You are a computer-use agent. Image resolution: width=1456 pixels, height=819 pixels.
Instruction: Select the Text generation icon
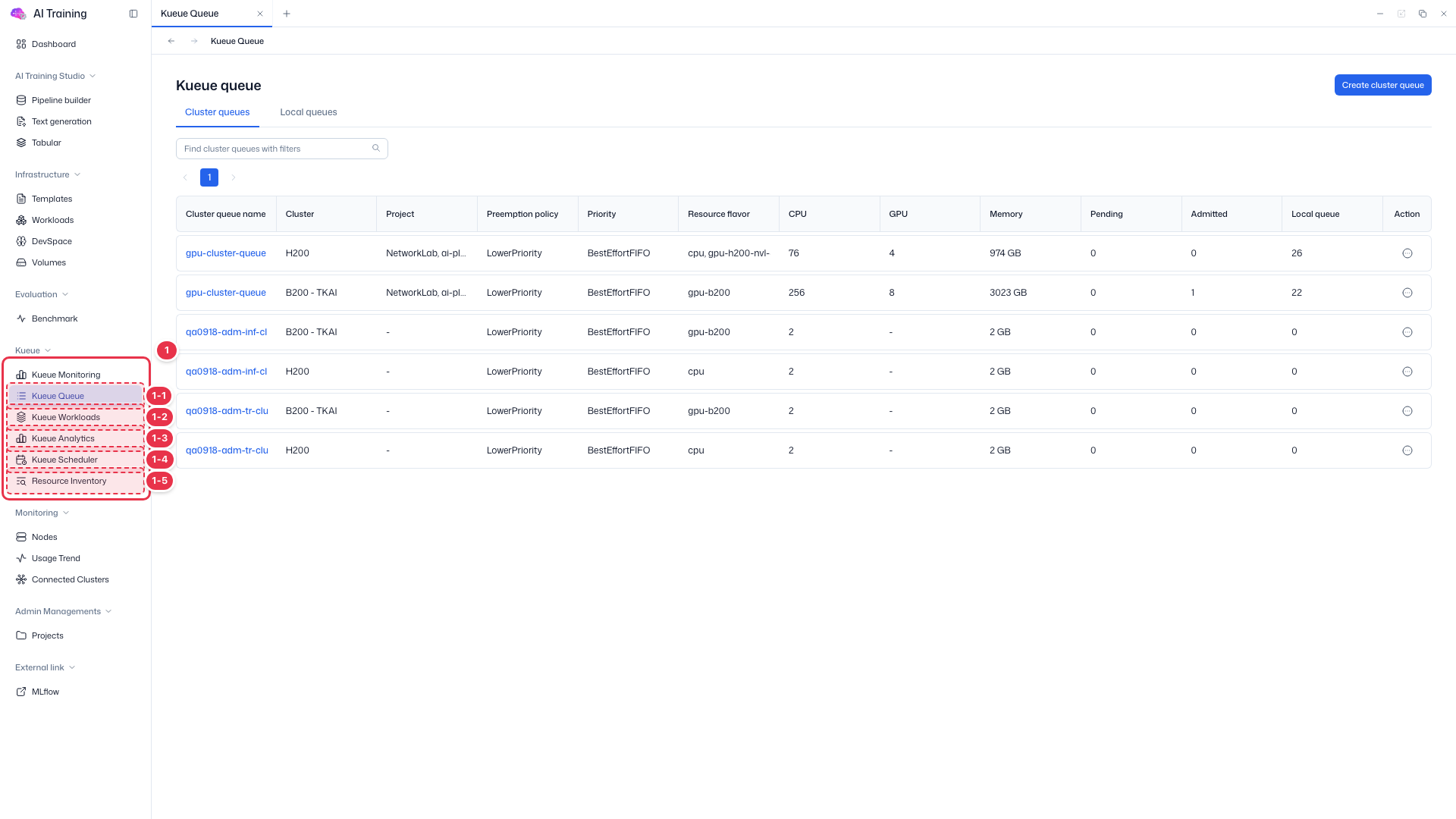click(21, 121)
